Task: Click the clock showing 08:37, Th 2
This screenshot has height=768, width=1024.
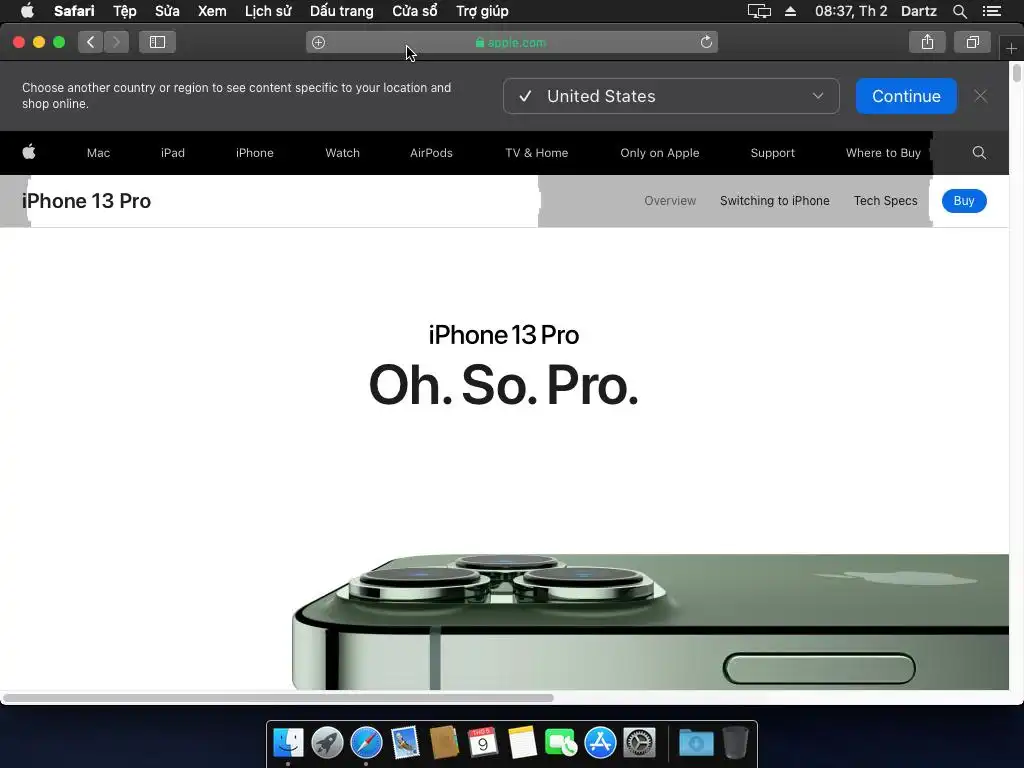Action: point(851,11)
